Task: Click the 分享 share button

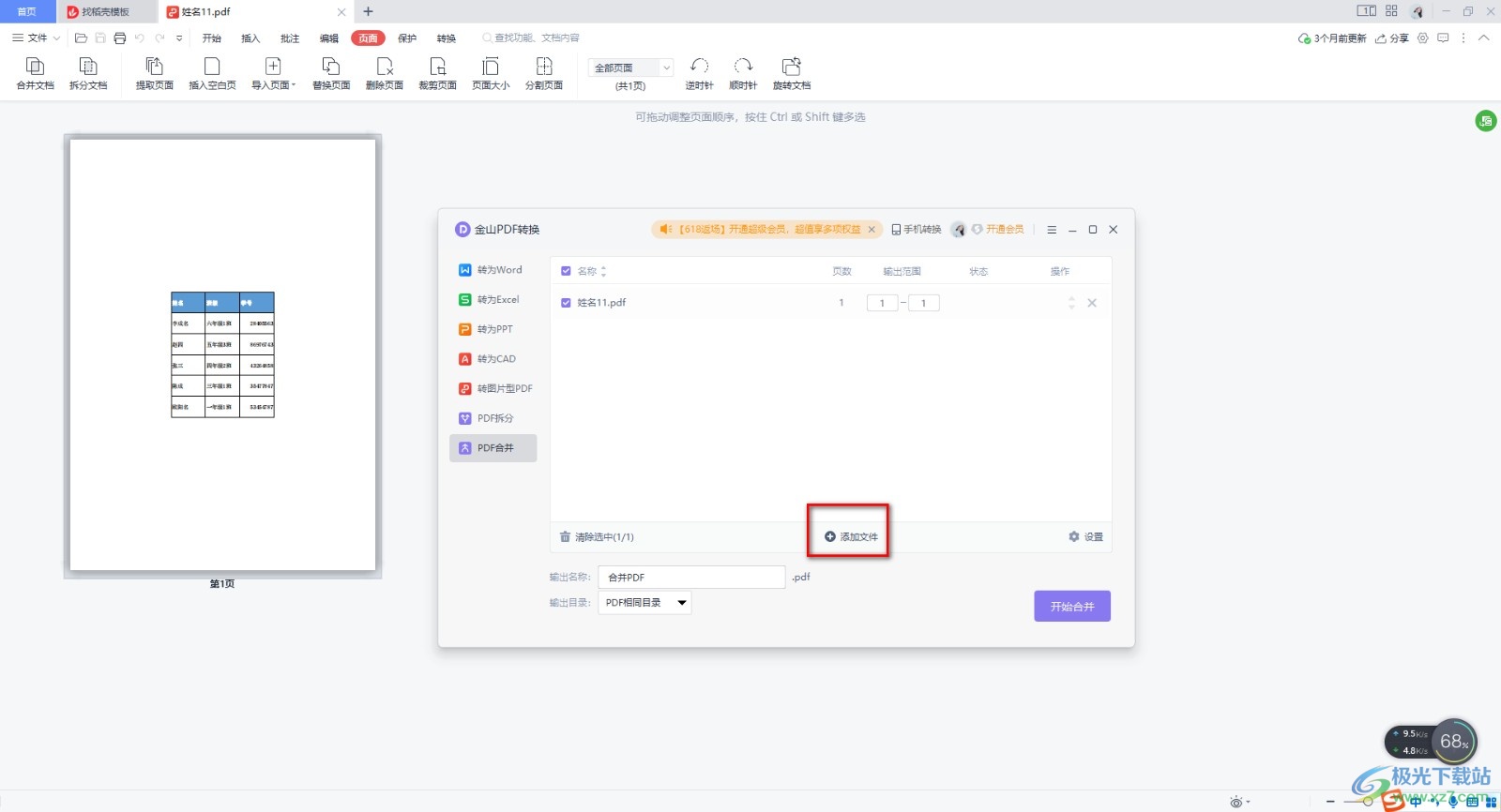Action: pyautogui.click(x=1392, y=38)
